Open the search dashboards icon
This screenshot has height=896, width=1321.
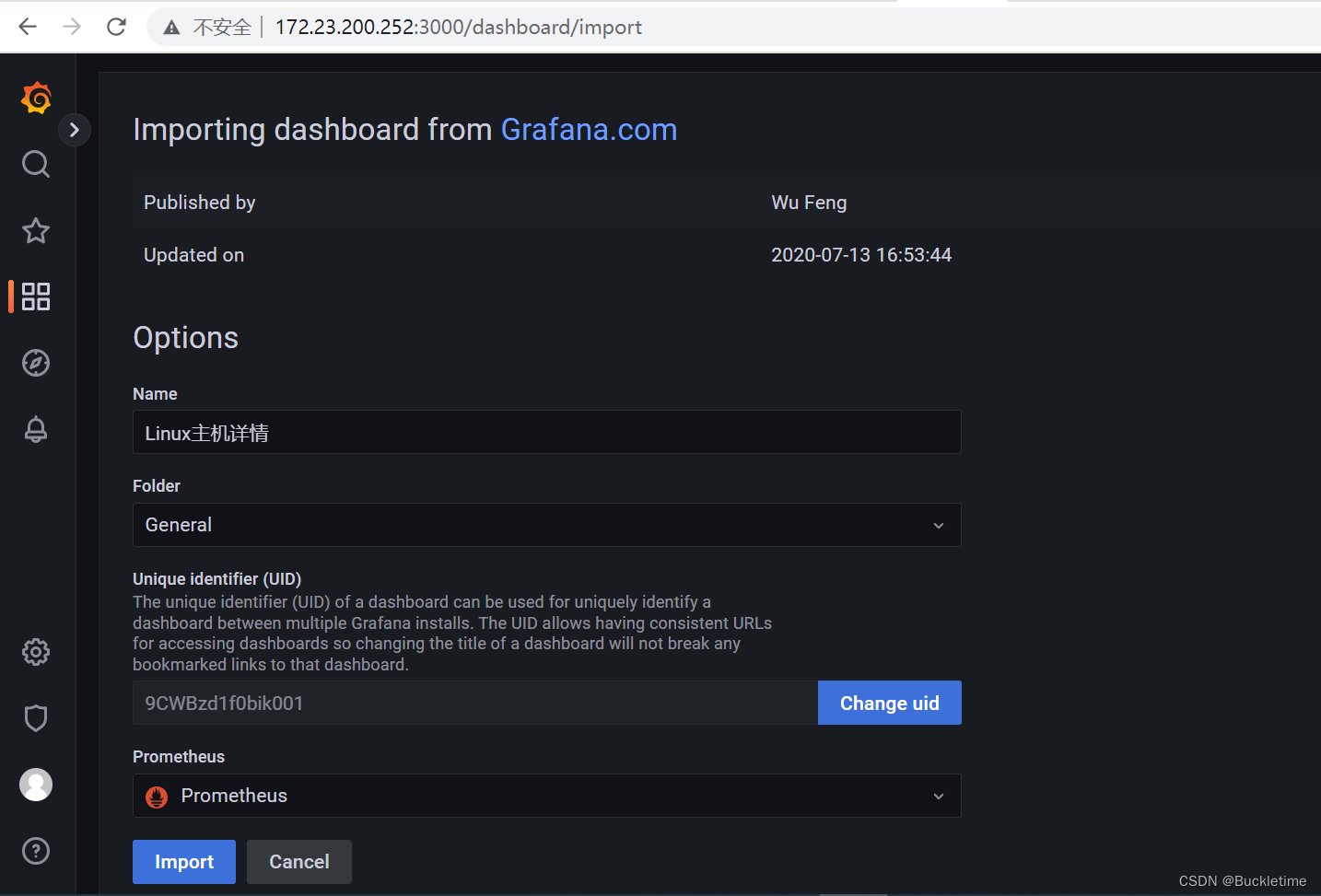36,164
